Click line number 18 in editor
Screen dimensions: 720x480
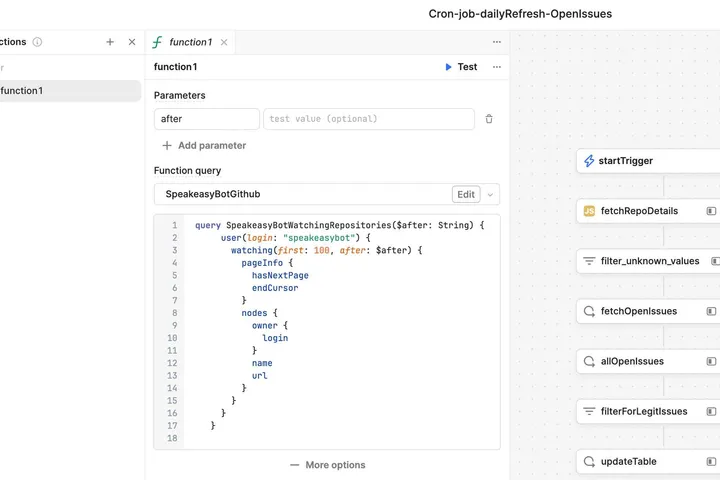click(172, 438)
